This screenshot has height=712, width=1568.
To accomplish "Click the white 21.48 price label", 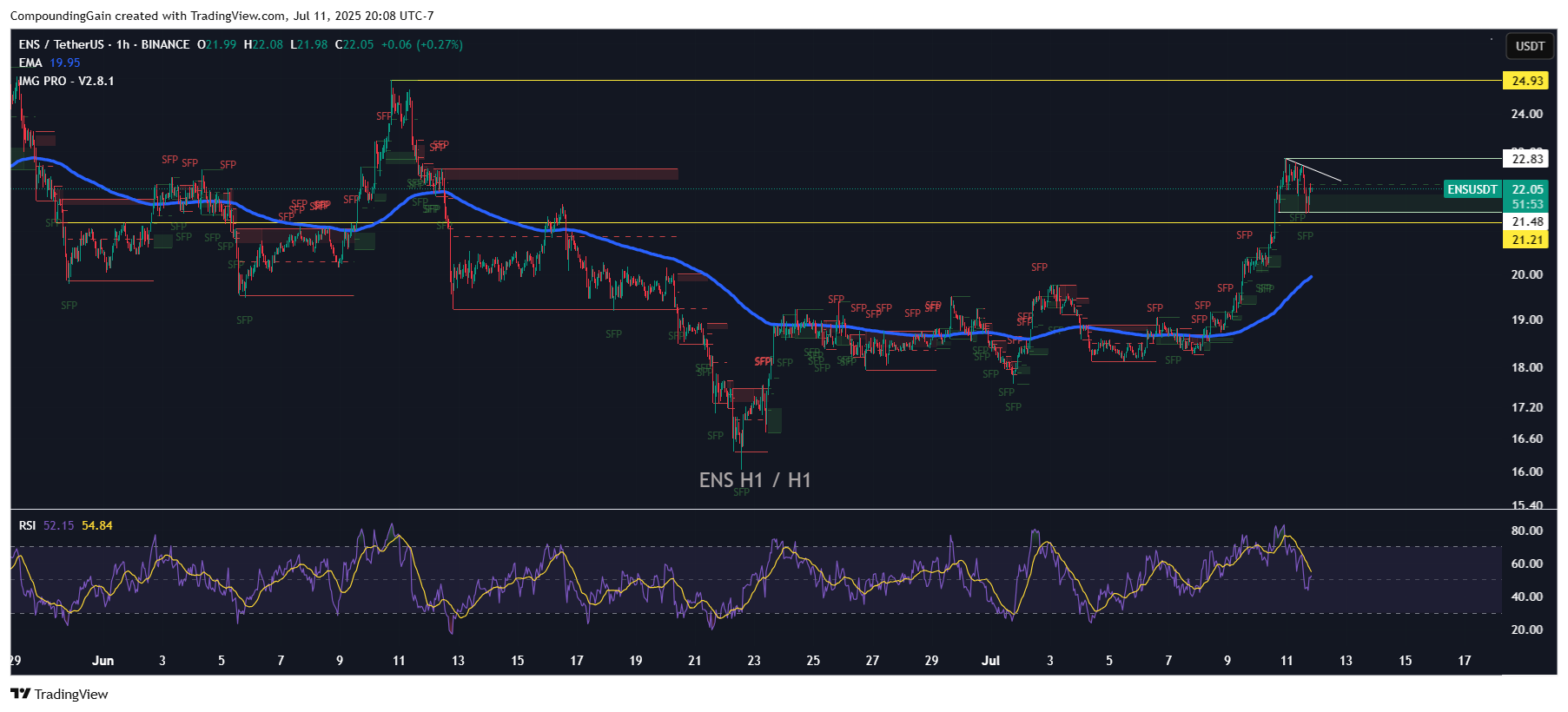I will click(x=1526, y=221).
